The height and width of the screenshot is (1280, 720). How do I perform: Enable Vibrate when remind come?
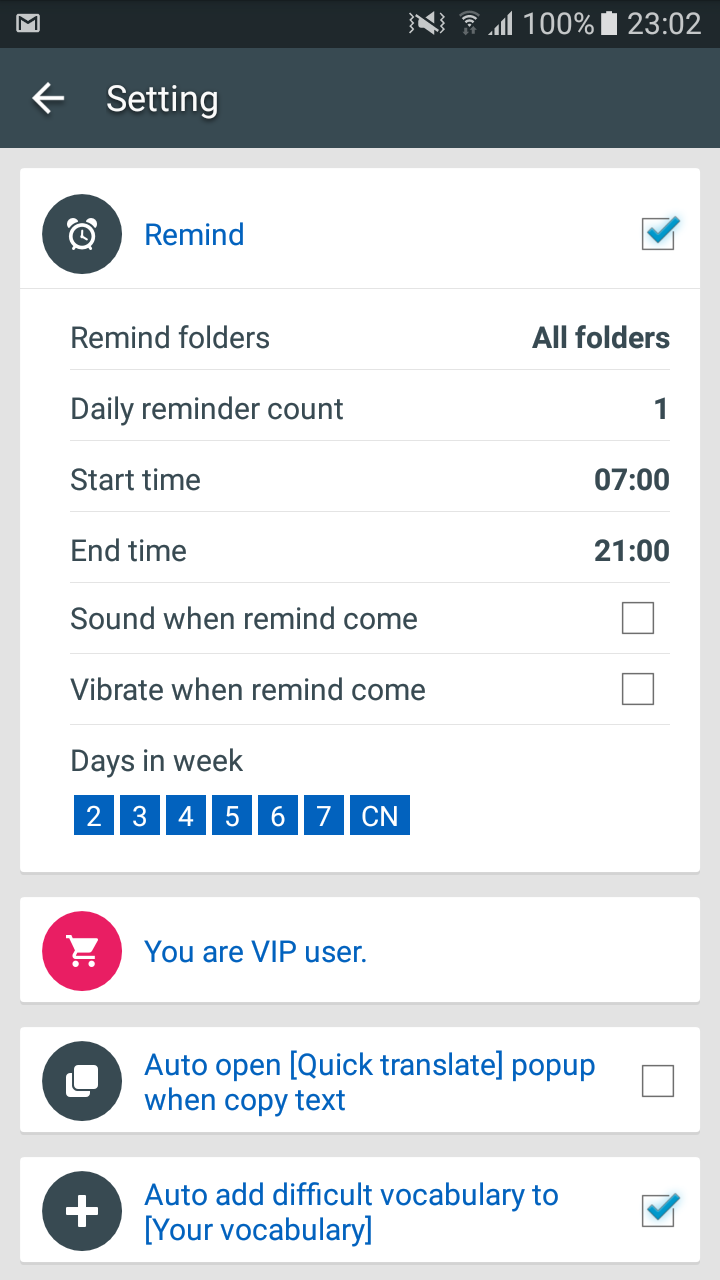[638, 689]
